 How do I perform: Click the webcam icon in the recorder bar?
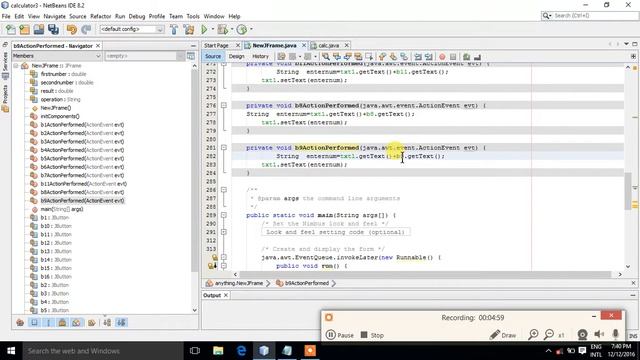pos(582,335)
